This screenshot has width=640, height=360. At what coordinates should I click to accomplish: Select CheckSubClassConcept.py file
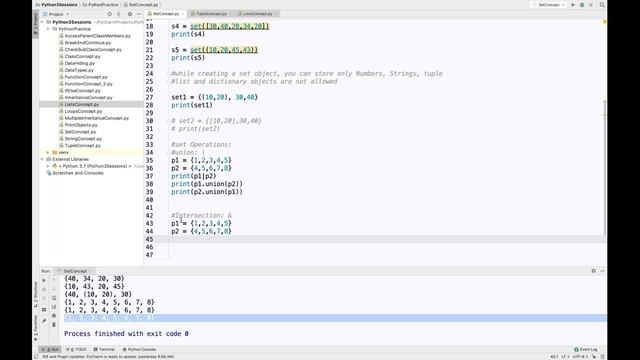click(x=93, y=49)
